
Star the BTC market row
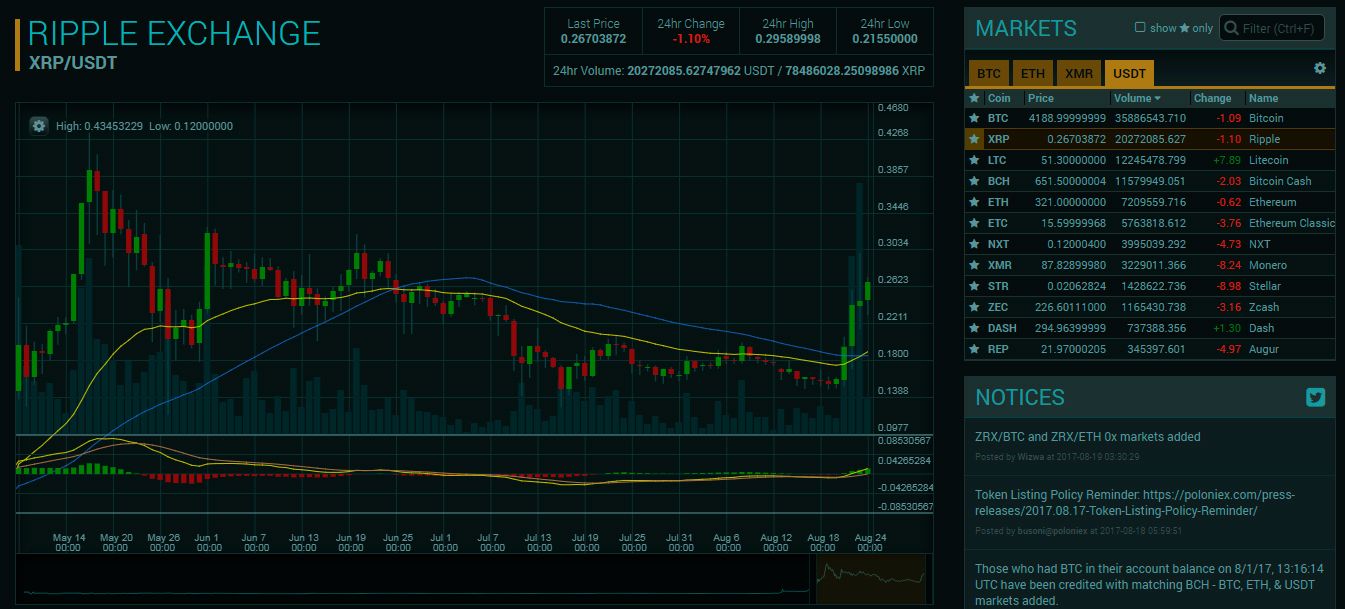pos(974,118)
